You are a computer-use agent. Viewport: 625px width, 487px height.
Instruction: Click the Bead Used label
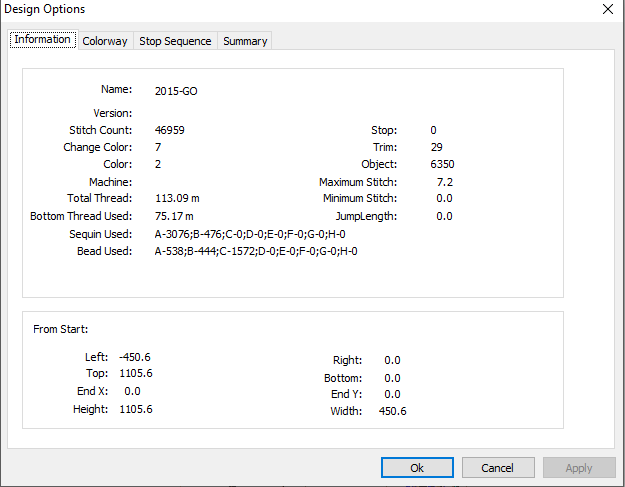[104, 251]
